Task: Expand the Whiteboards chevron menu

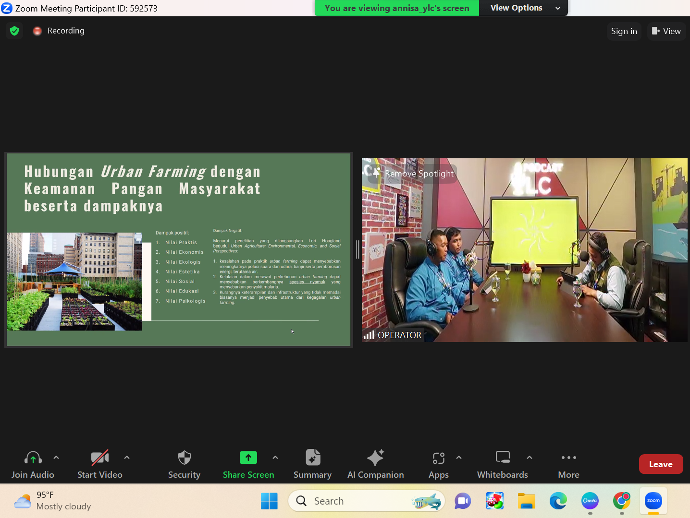Action: point(531,457)
